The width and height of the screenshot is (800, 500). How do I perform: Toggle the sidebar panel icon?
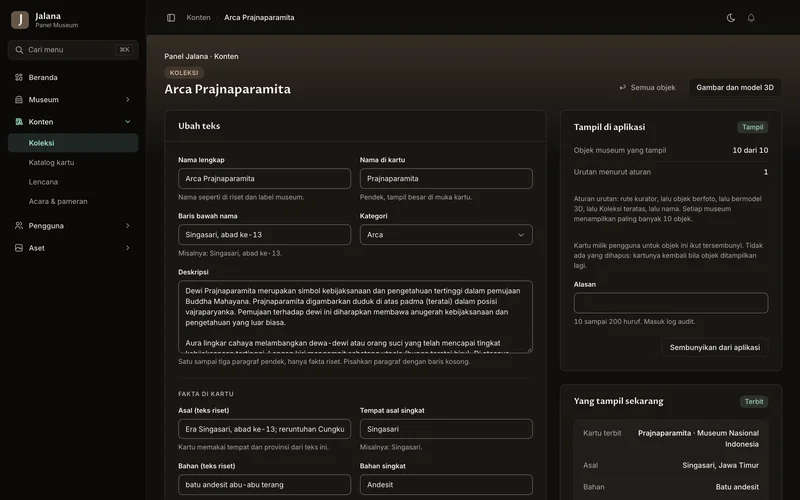coord(171,18)
